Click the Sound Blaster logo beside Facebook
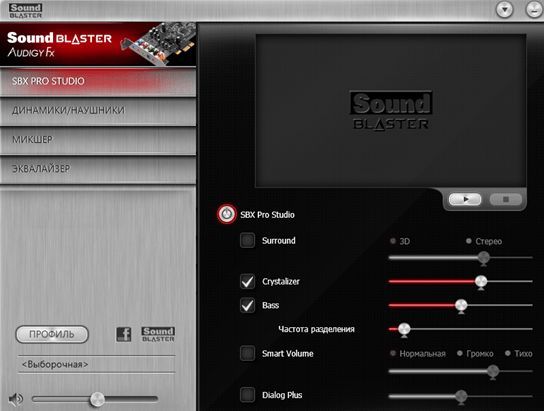The height and width of the screenshot is (411, 544). [158, 334]
